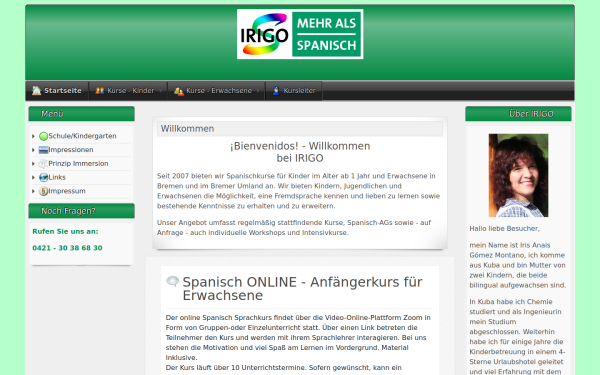Open the Schule/Kindergarten link
Image resolution: width=600 pixels, height=375 pixels.
(x=82, y=136)
